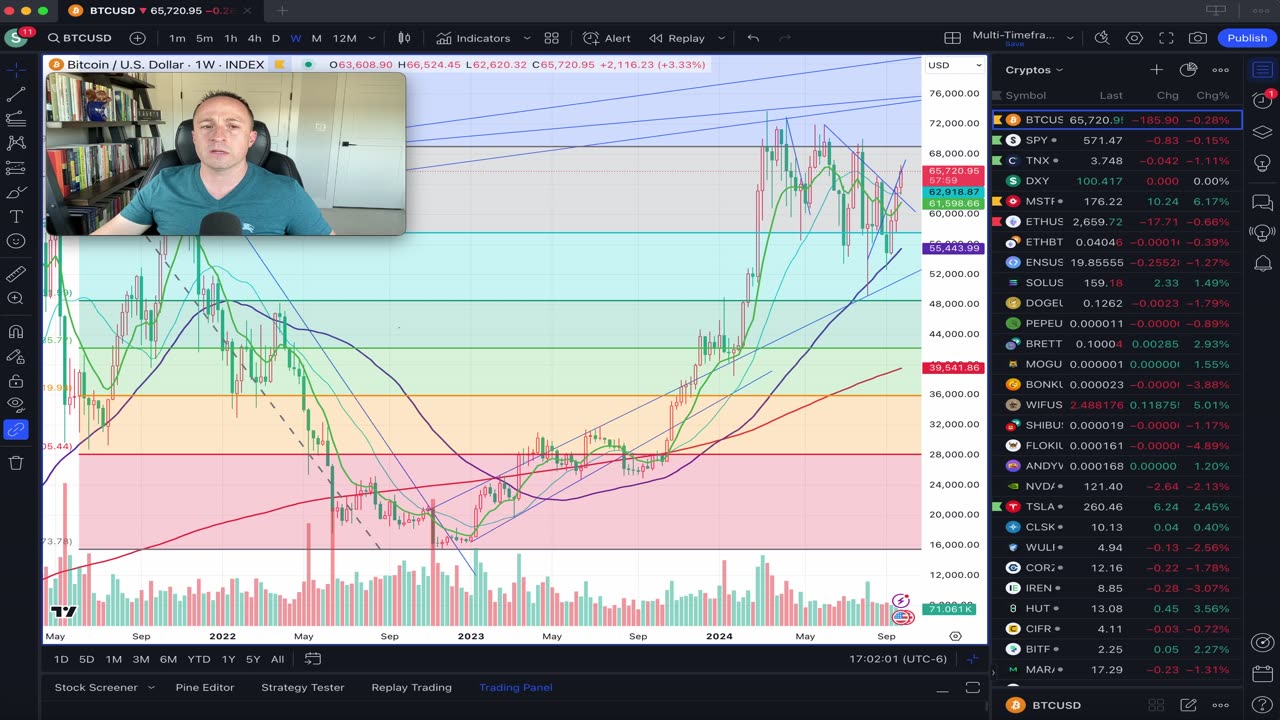Select the trend line drawing tool
Viewport: 1280px width, 720px height.
tap(16, 94)
